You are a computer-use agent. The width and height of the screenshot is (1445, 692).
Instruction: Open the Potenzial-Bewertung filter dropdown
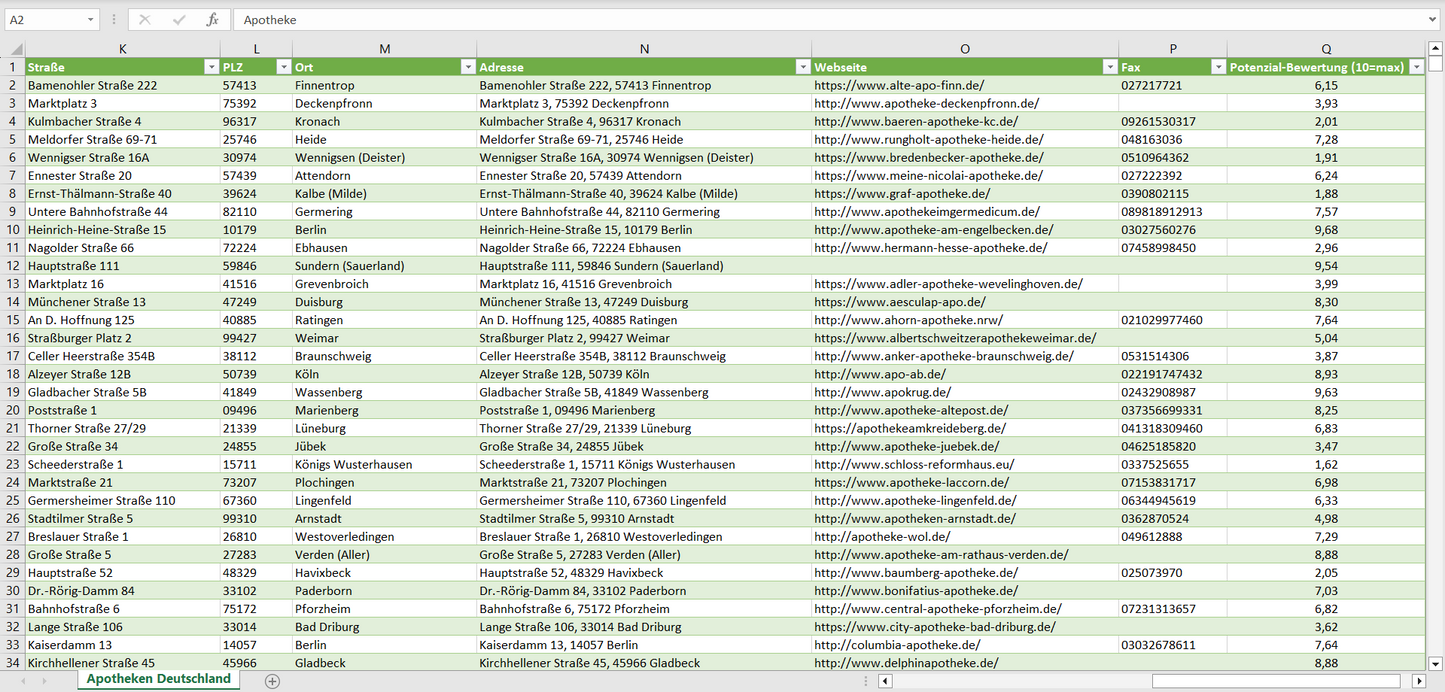pyautogui.click(x=1416, y=67)
